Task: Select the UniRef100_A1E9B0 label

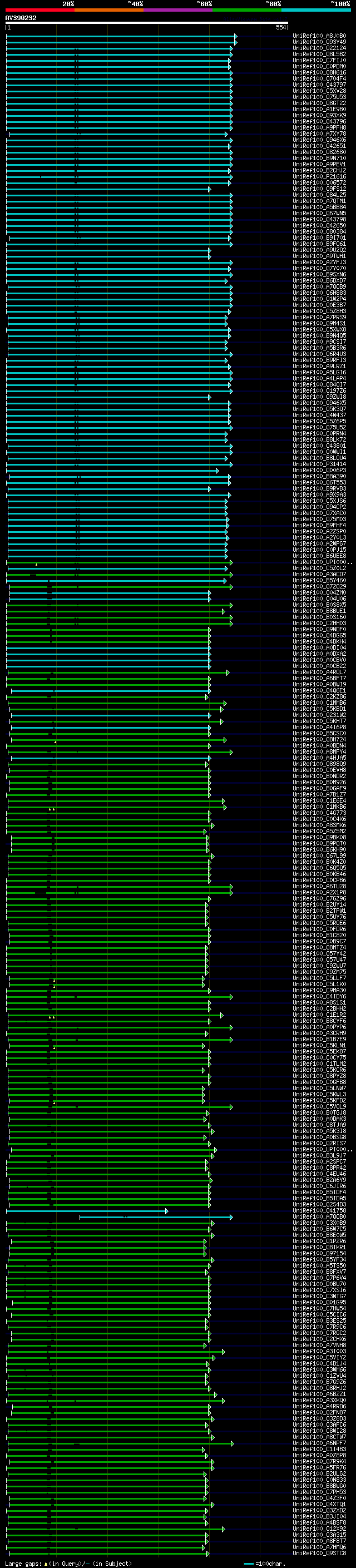Action: [319, 109]
